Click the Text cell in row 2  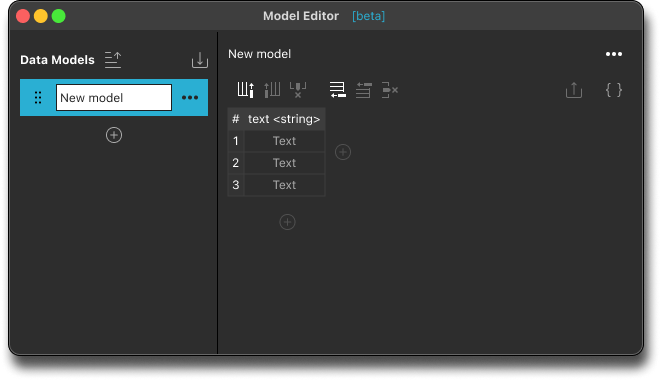[x=285, y=163]
